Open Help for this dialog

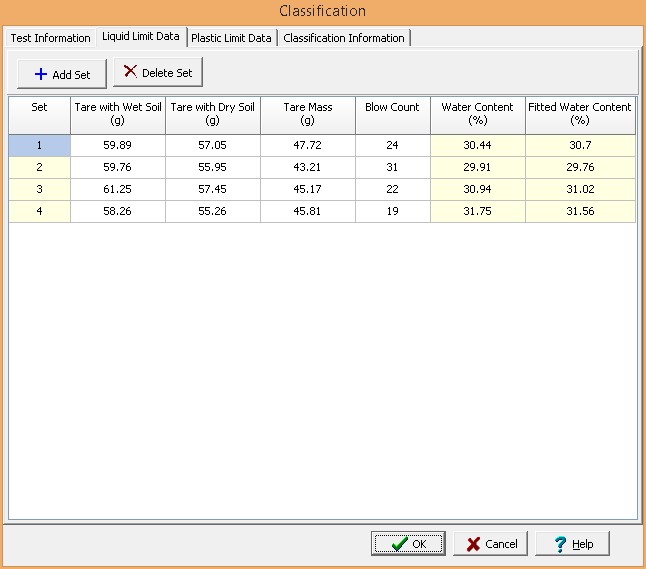click(572, 544)
